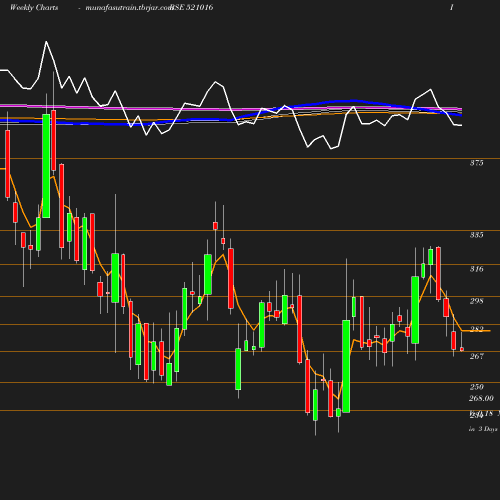Select the 298 price level label

click(x=476, y=301)
